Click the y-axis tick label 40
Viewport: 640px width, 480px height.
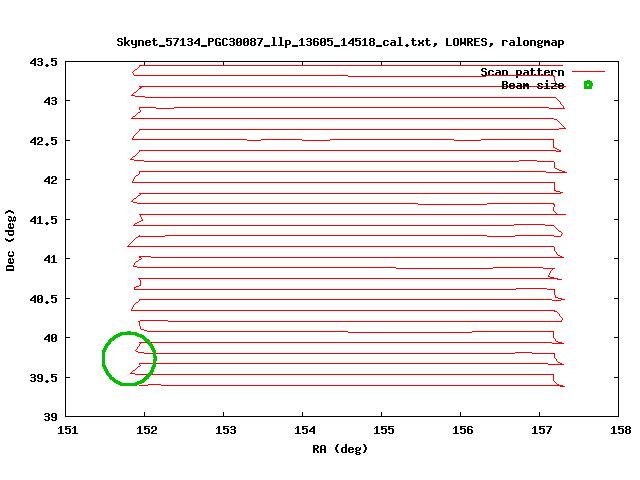(x=51, y=338)
